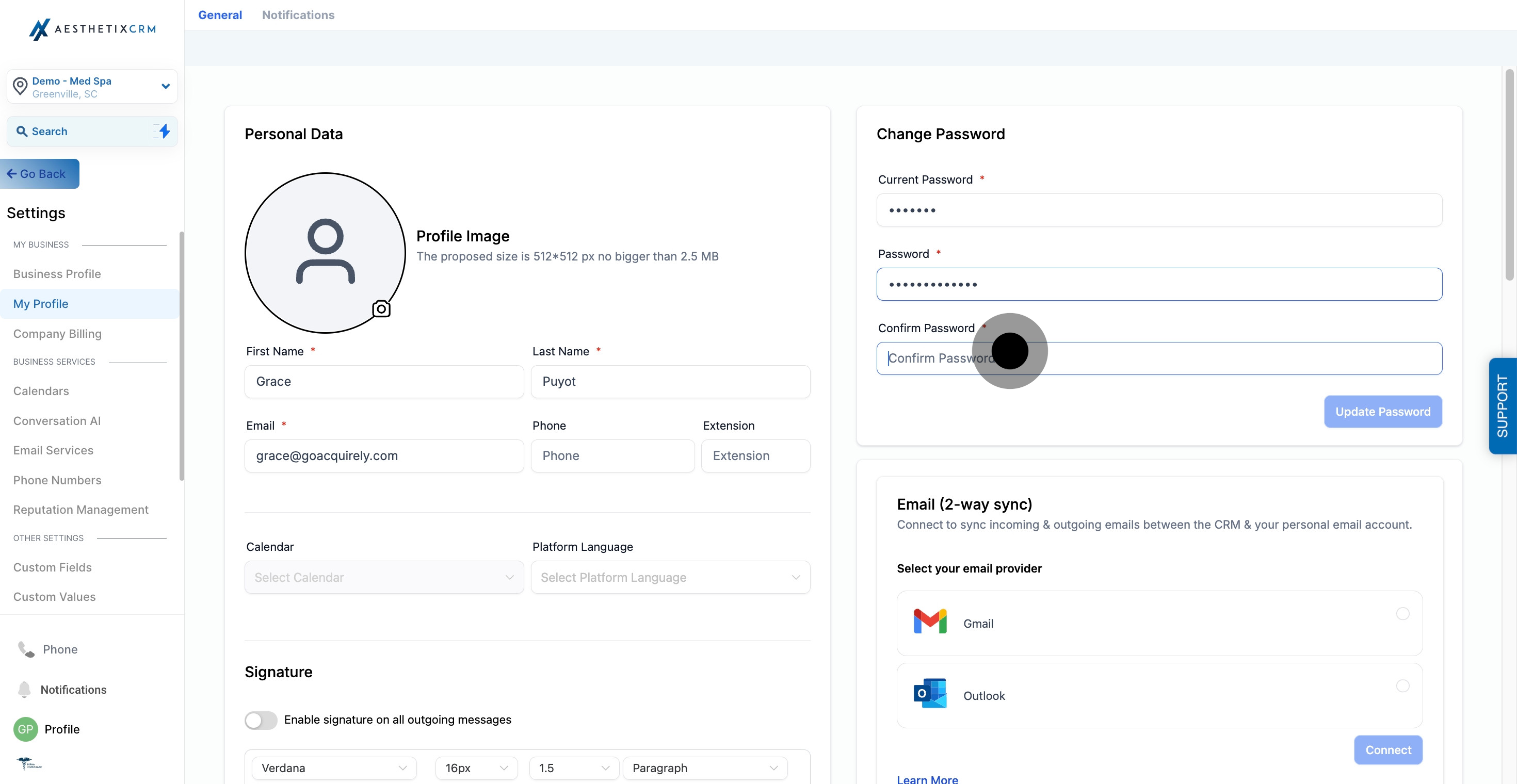Open the Select Platform Language dropdown

(670, 577)
